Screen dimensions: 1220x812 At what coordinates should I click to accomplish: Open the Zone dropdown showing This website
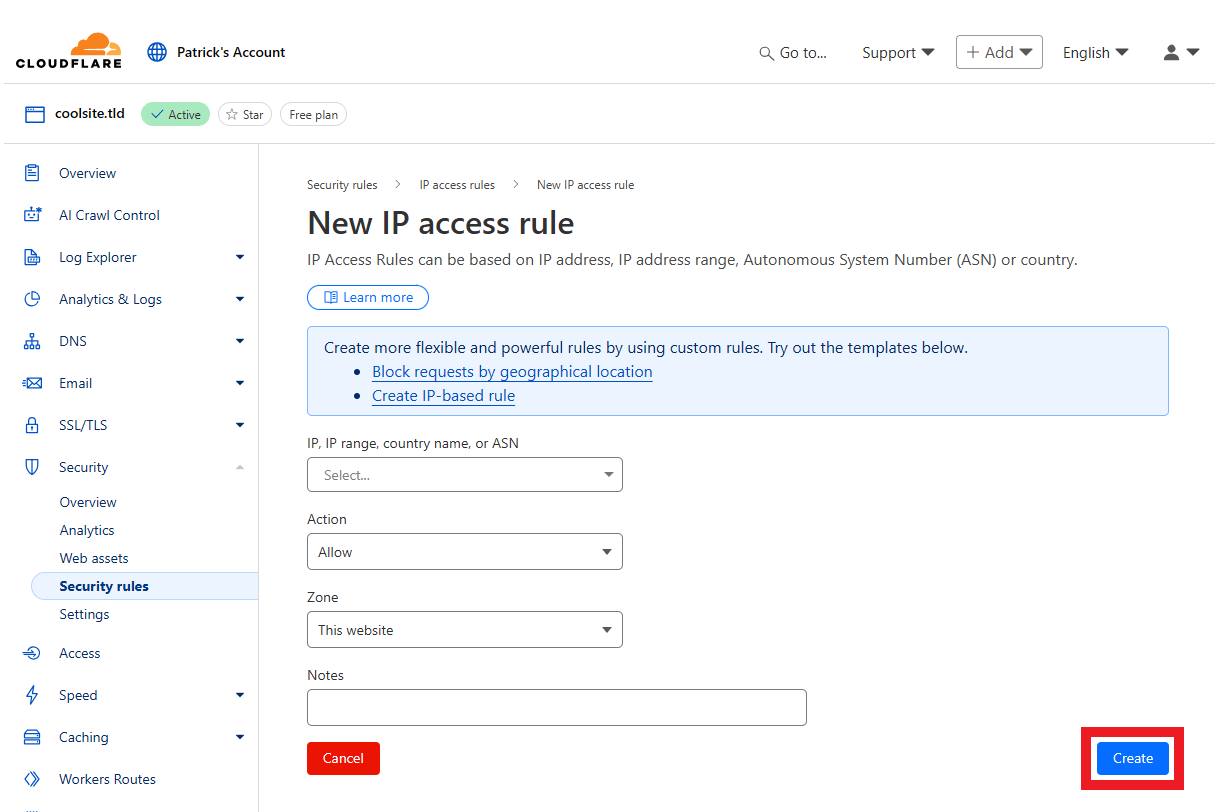pos(464,630)
